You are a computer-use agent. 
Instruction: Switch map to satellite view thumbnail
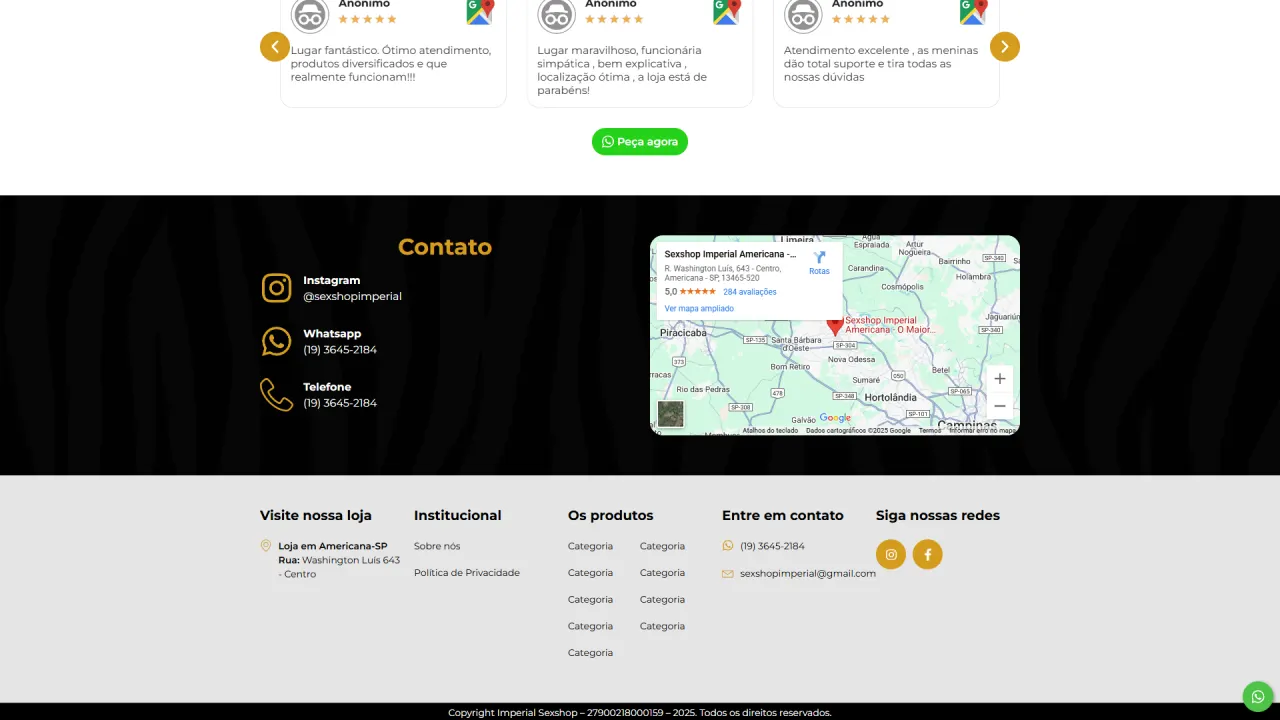[671, 414]
